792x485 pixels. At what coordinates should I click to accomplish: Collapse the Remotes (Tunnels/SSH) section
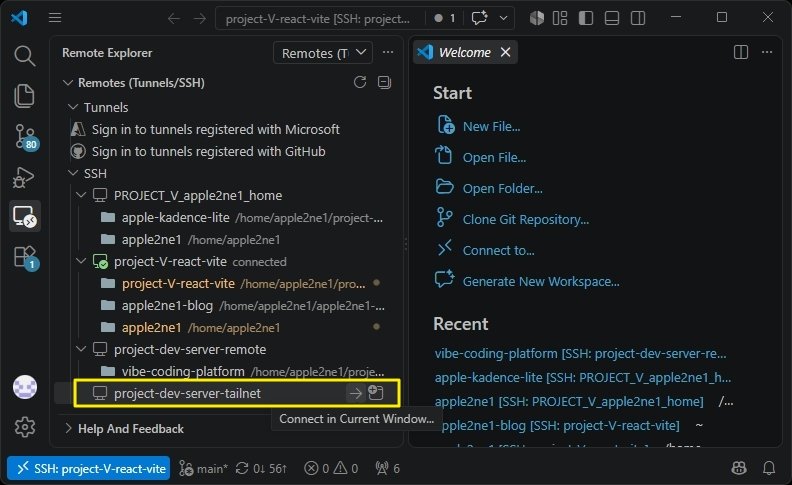68,82
